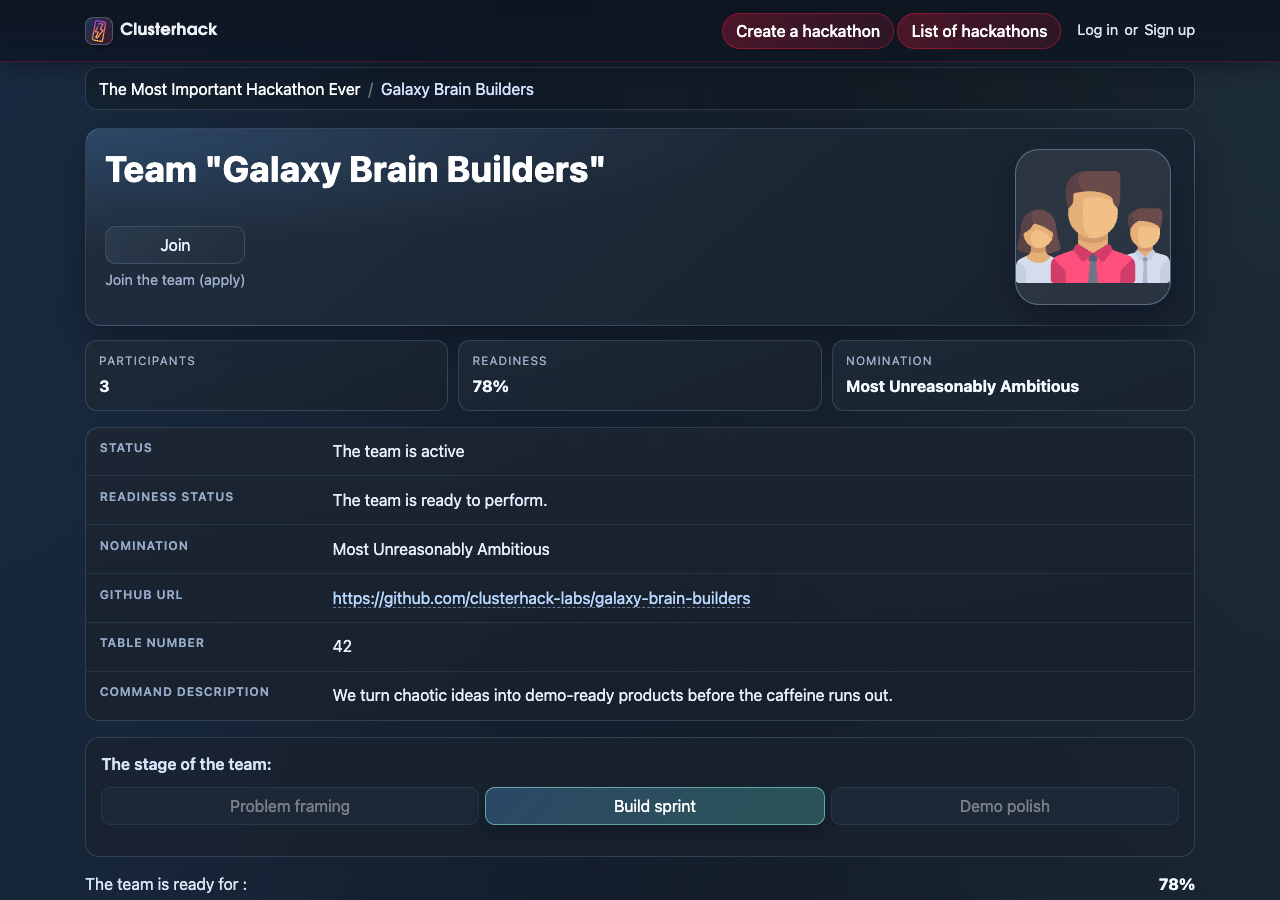Image resolution: width=1280 pixels, height=900 pixels.
Task: Click the TABLE NUMBER row label
Action: [152, 643]
